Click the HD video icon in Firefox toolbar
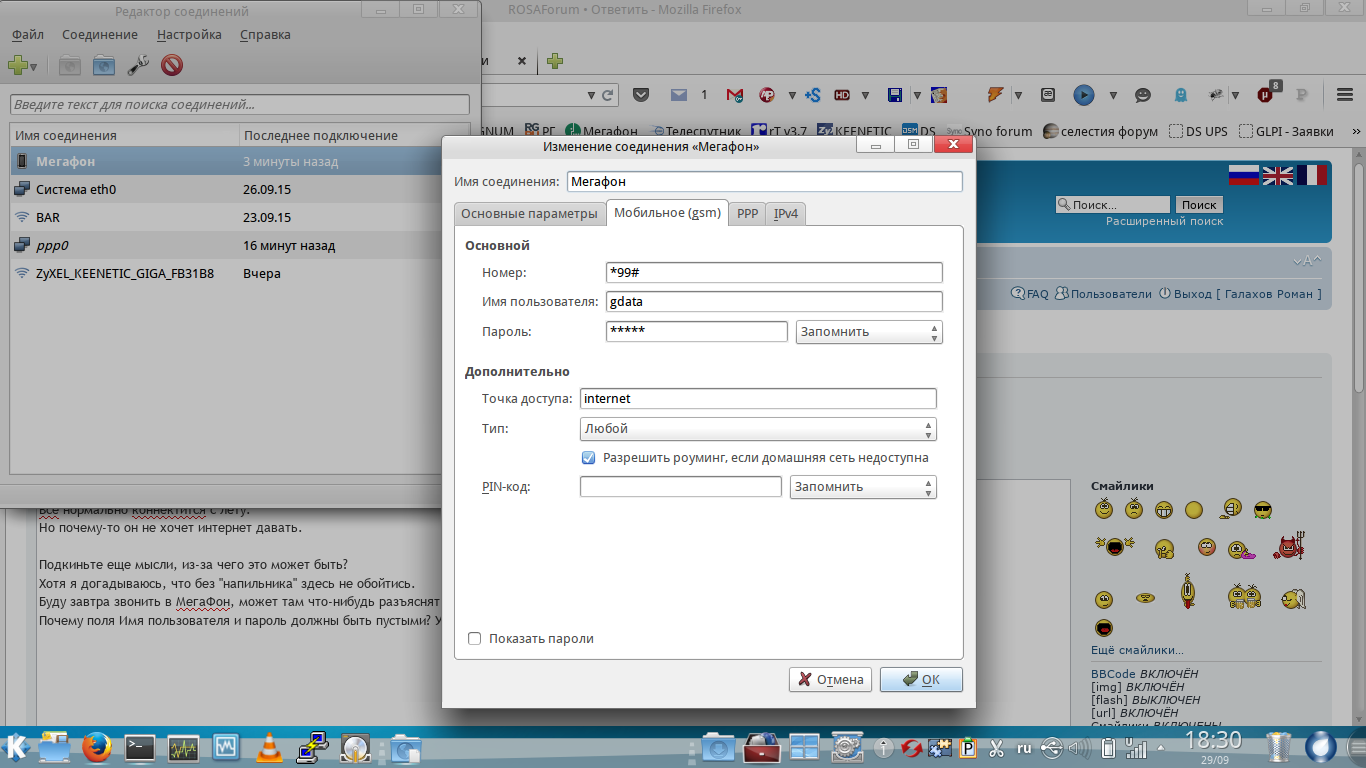This screenshot has height=768, width=1366. pos(842,95)
